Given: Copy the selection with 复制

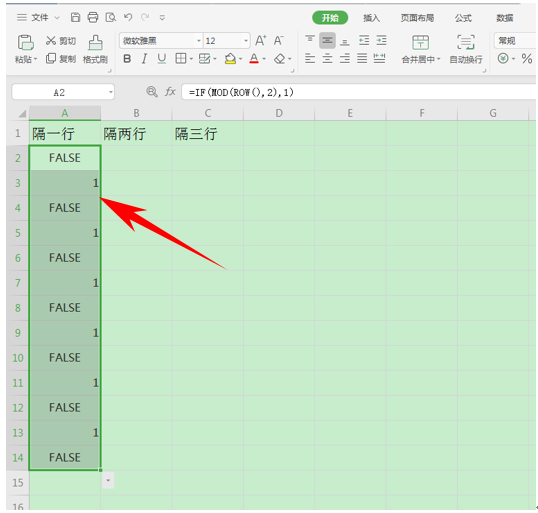Looking at the screenshot, I should click(61, 59).
